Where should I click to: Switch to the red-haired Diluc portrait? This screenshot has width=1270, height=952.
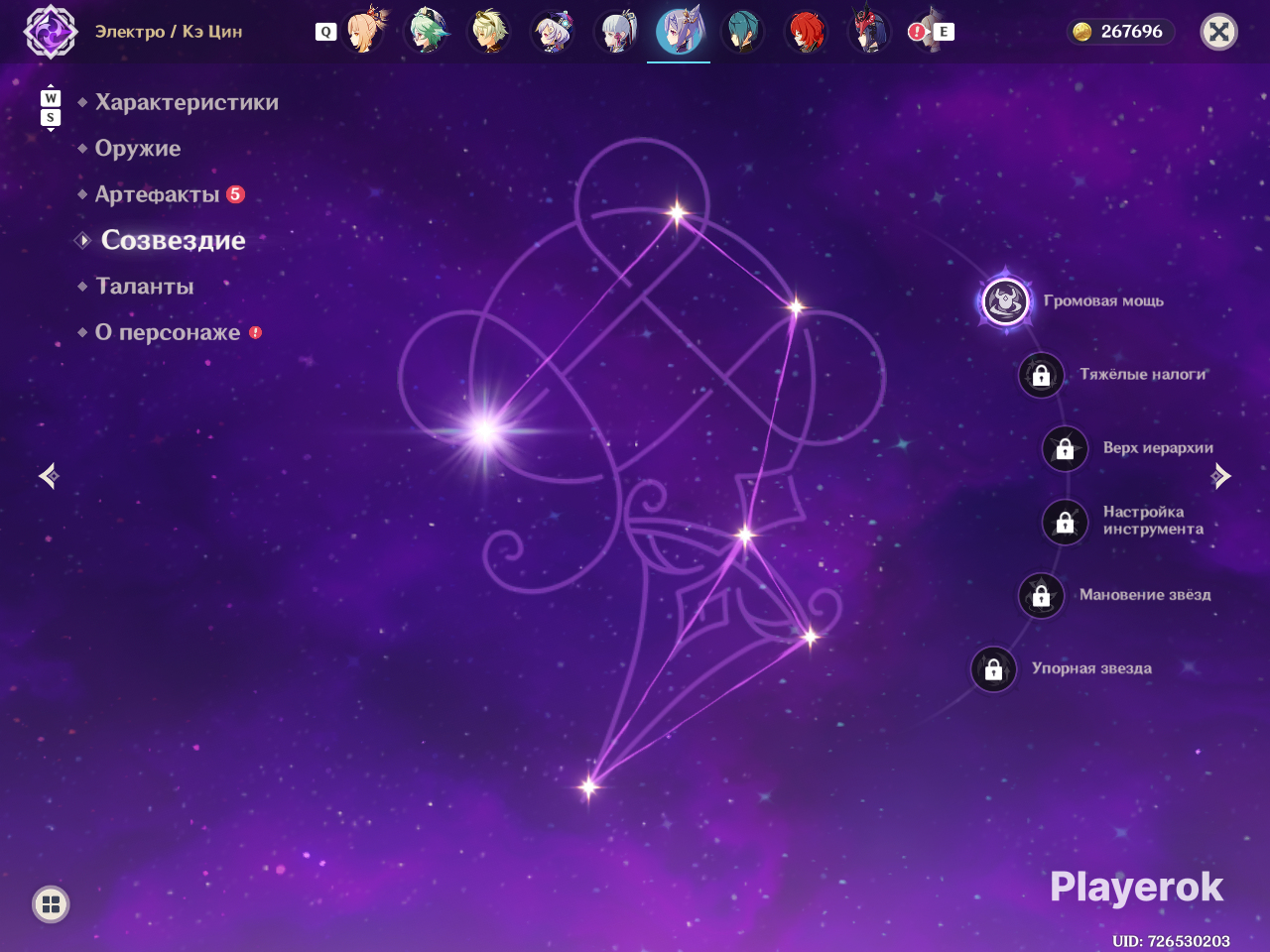pyautogui.click(x=806, y=31)
